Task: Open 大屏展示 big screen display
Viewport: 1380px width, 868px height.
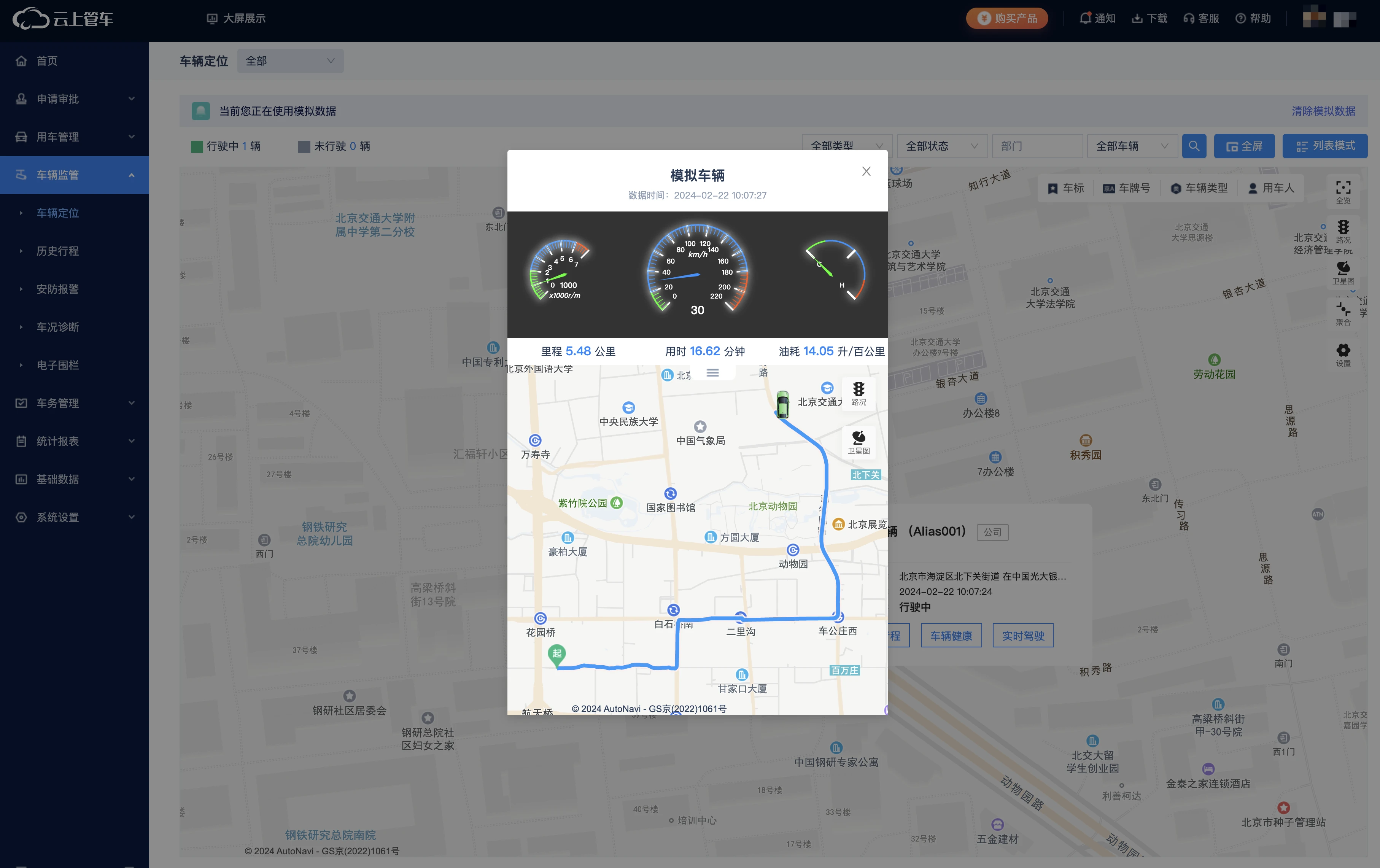Action: tap(236, 18)
